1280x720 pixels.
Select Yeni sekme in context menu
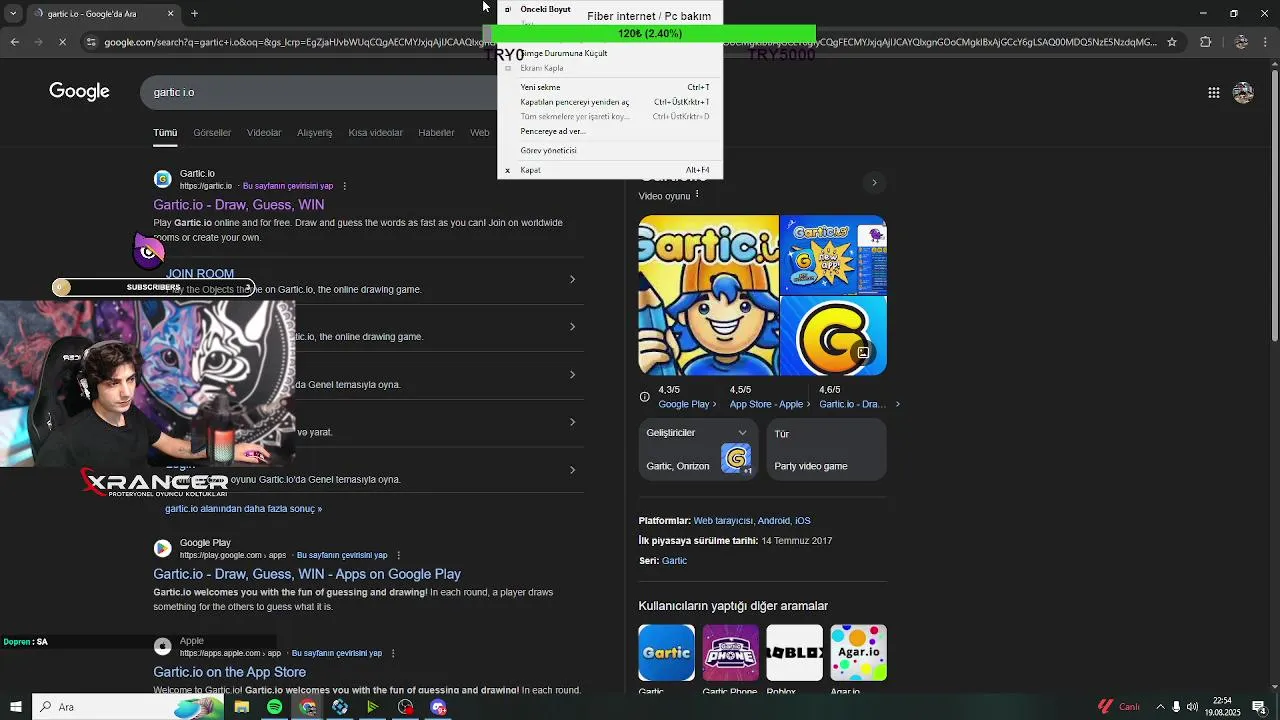pos(610,87)
